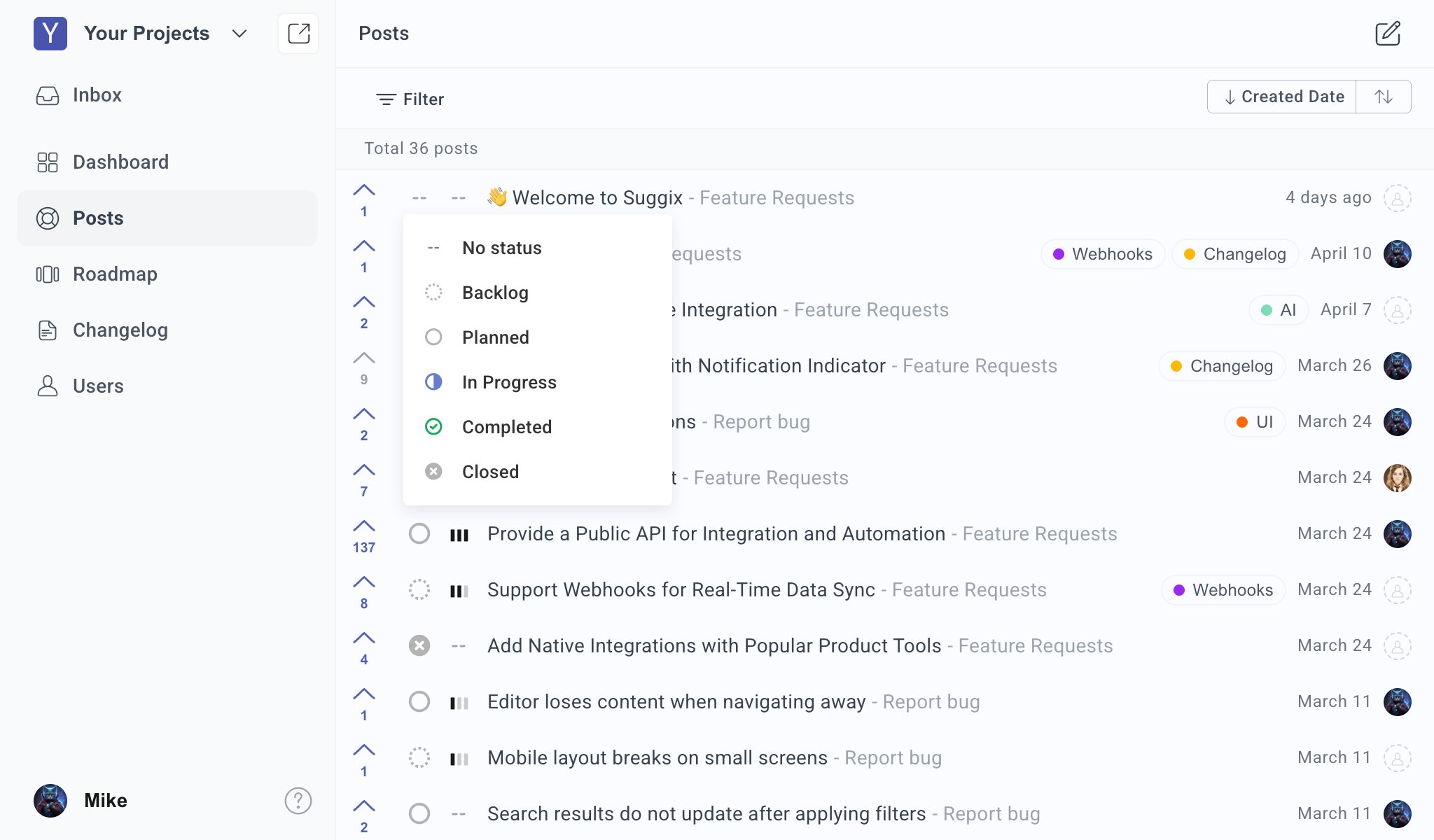Viewport: 1434px width, 840px height.
Task: Open priority dashes on Search results row
Action: tap(459, 814)
